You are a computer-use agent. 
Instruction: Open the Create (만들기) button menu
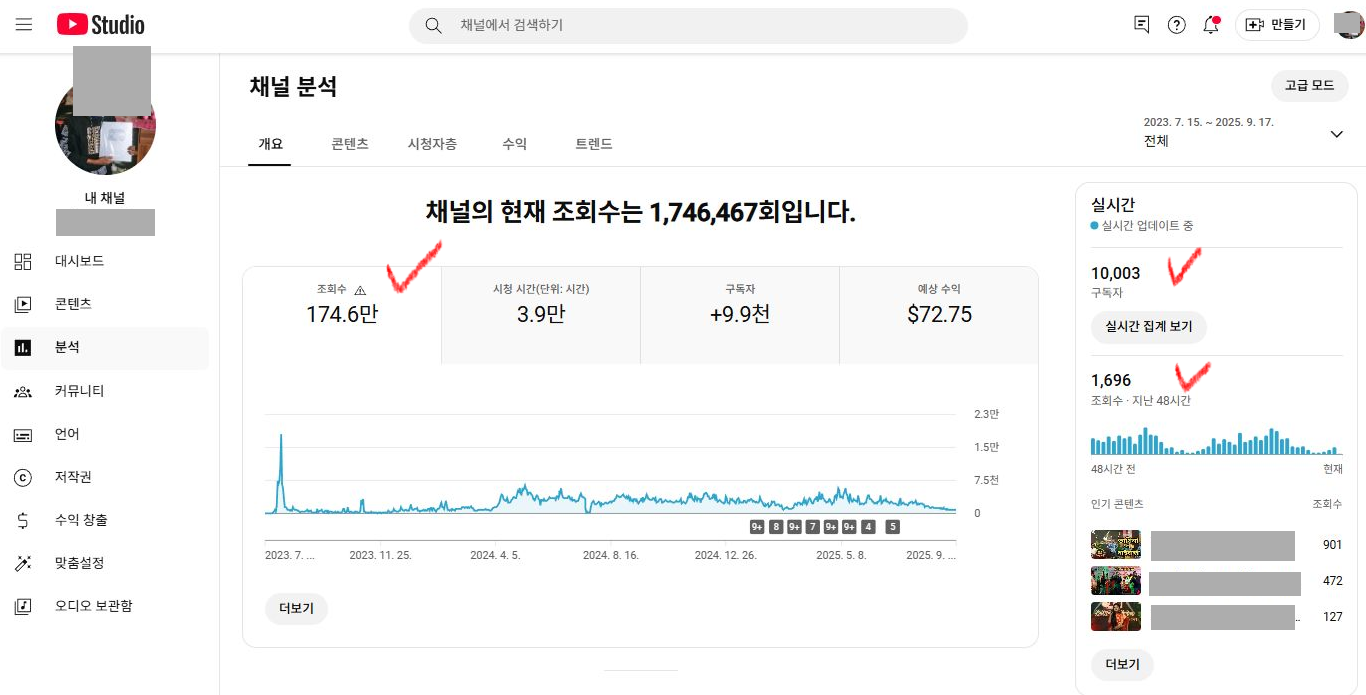(1277, 25)
